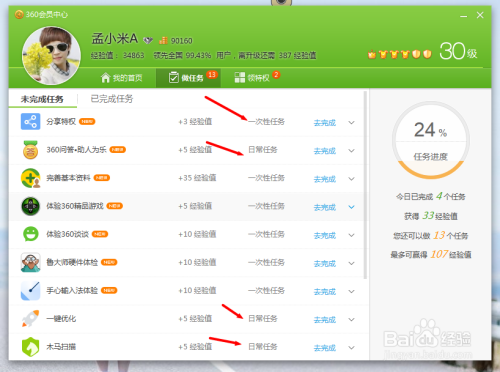Click the user avatar photo
The image size is (500, 372).
click(x=51, y=55)
